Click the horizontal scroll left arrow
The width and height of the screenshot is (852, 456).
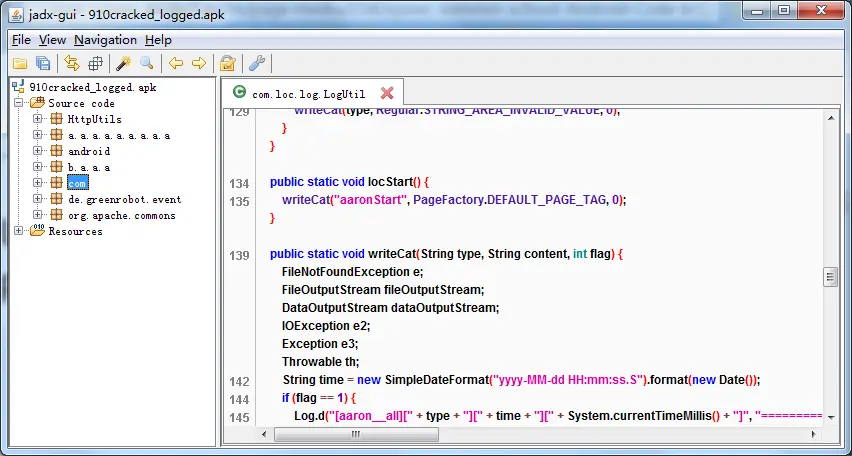[x=264, y=434]
